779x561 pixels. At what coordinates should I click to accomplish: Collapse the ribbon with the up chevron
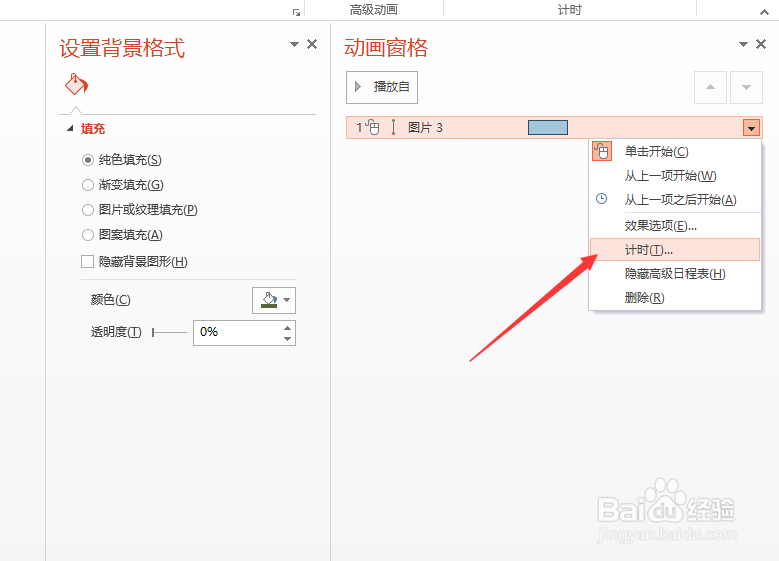[x=764, y=11]
